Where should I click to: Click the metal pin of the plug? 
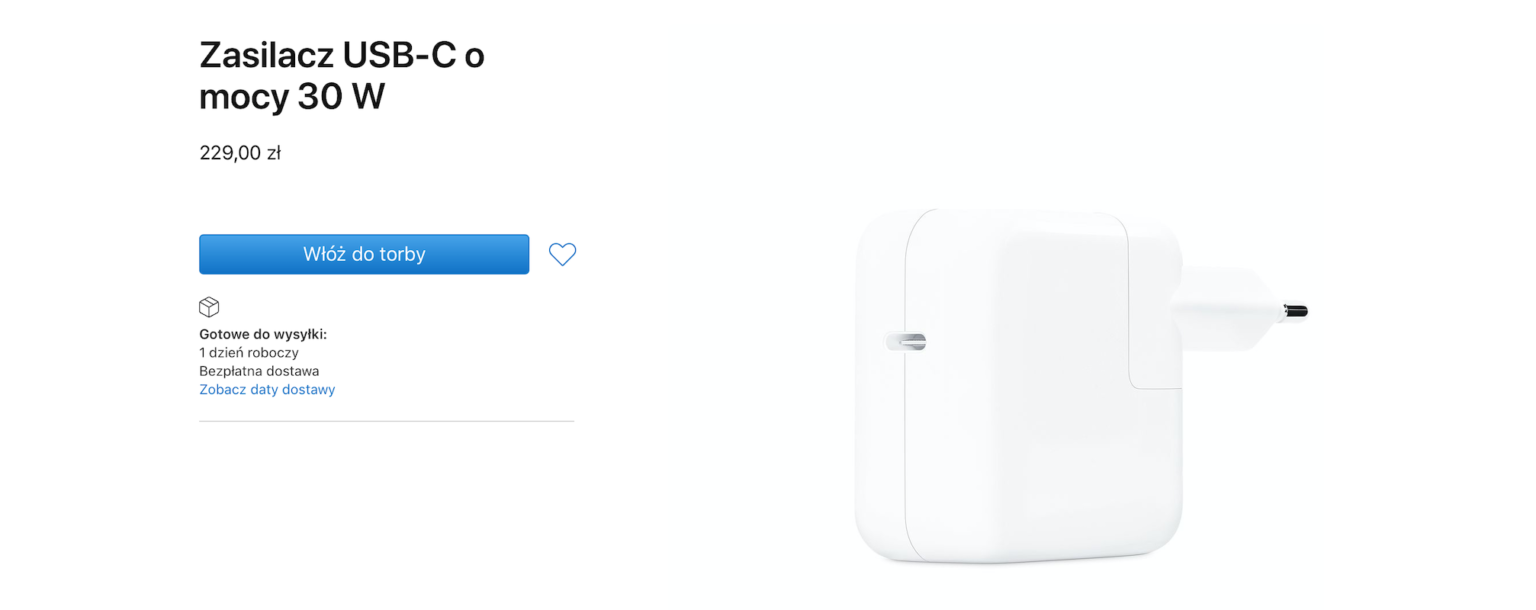point(1294,311)
